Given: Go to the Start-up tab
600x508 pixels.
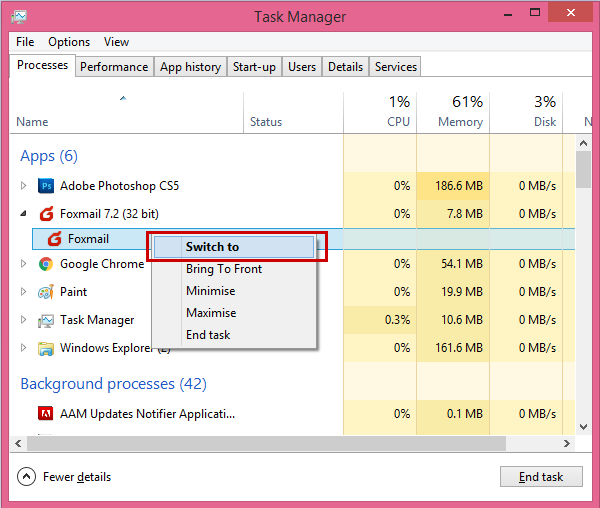Looking at the screenshot, I should point(254,67).
